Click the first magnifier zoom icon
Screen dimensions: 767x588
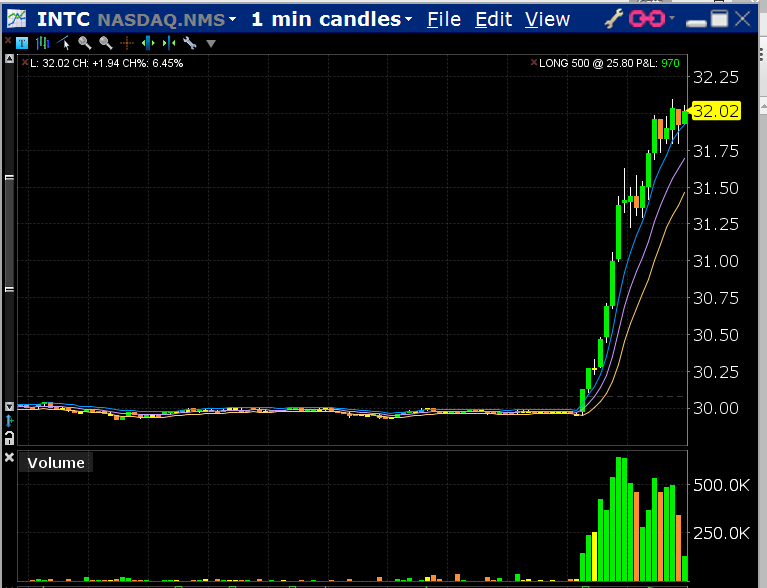(x=84, y=42)
